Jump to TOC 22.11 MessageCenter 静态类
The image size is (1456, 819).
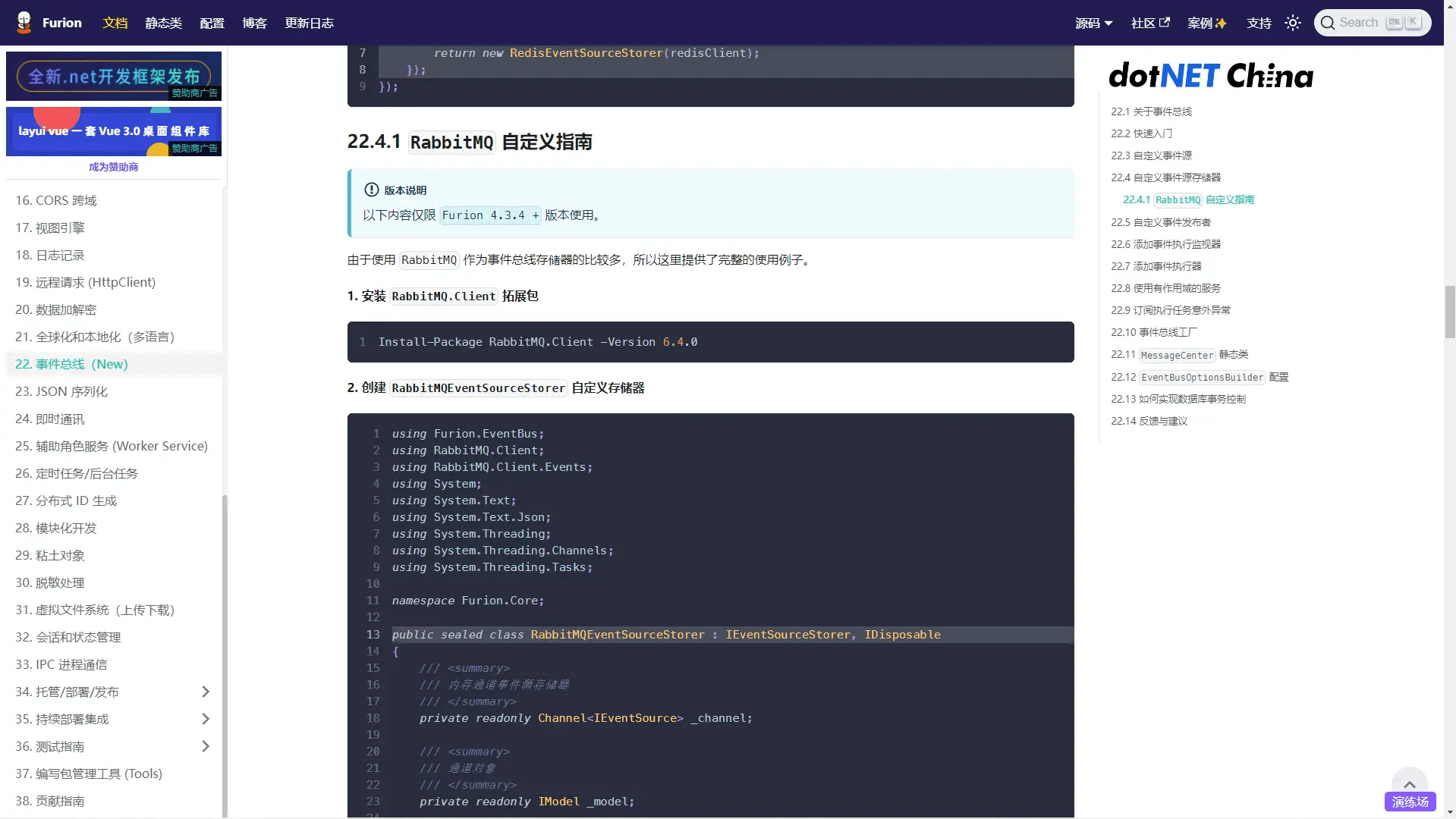[1179, 355]
